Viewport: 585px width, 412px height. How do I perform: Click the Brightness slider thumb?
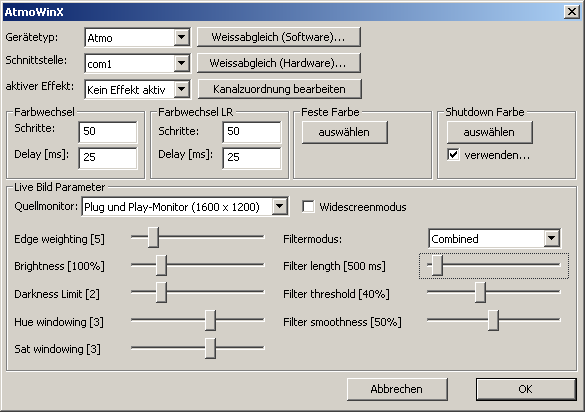pyautogui.click(x=161, y=265)
